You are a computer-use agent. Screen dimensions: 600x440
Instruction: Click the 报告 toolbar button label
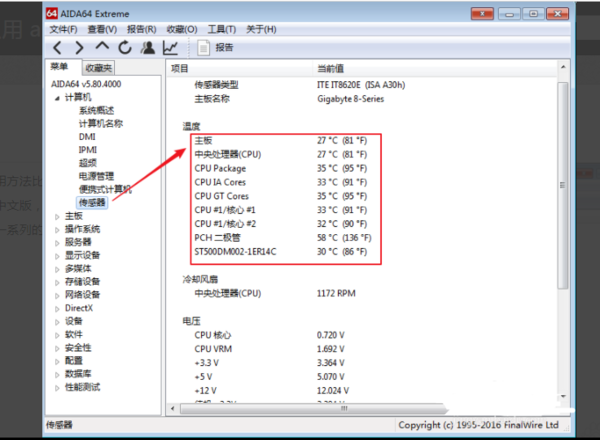point(224,47)
